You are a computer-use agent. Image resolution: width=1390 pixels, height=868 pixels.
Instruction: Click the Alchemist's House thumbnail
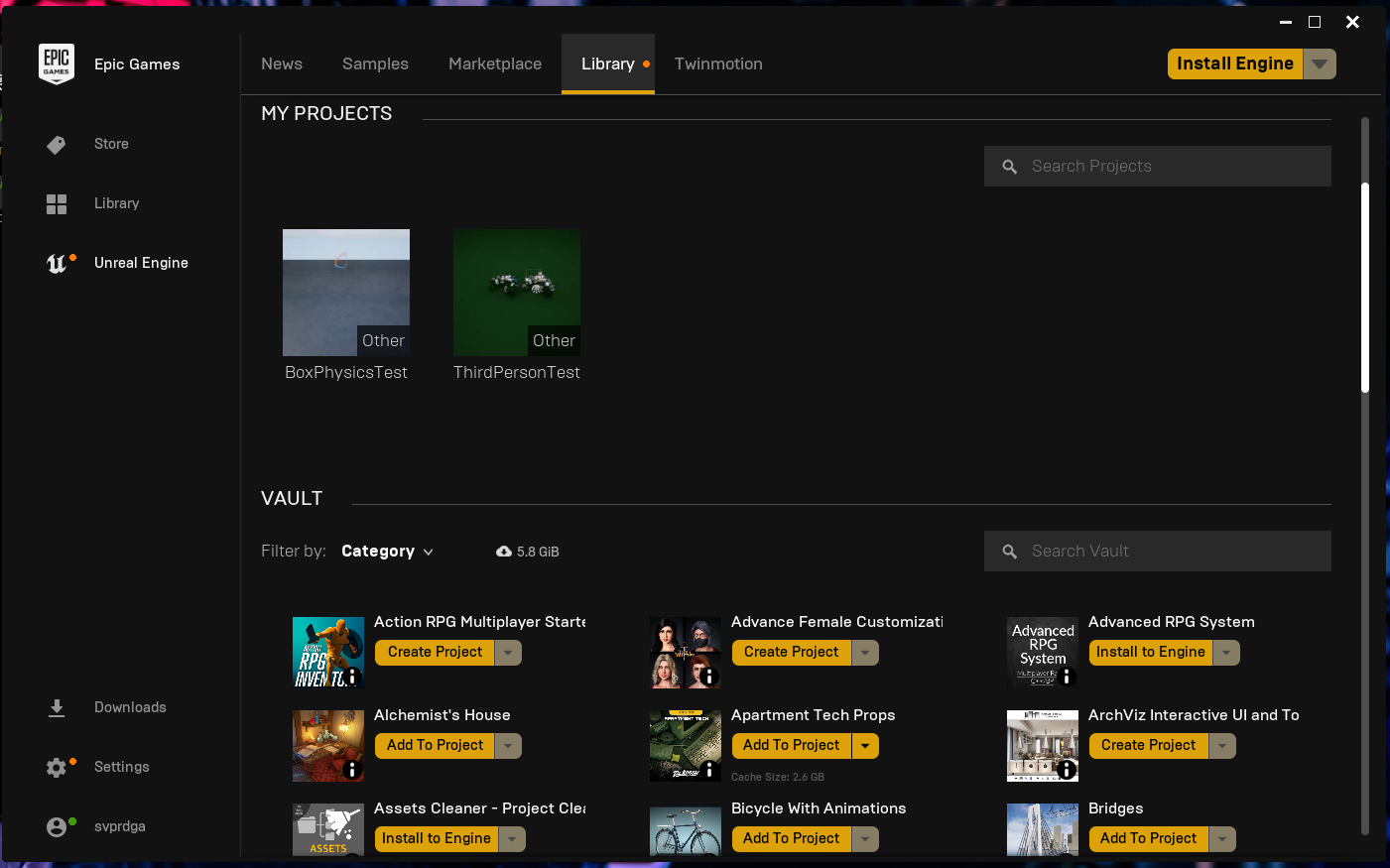[x=328, y=746]
